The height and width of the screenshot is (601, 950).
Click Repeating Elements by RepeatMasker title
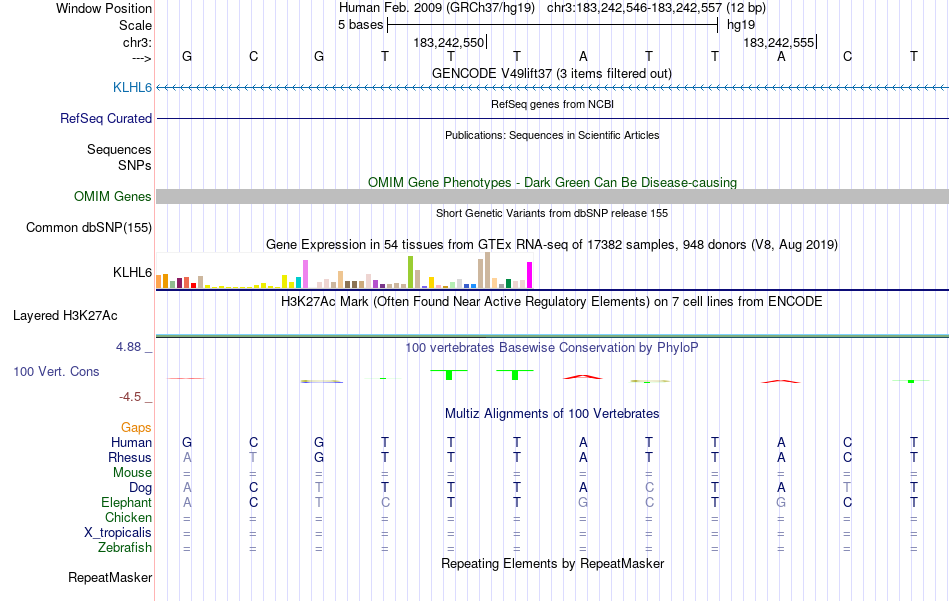pos(552,563)
